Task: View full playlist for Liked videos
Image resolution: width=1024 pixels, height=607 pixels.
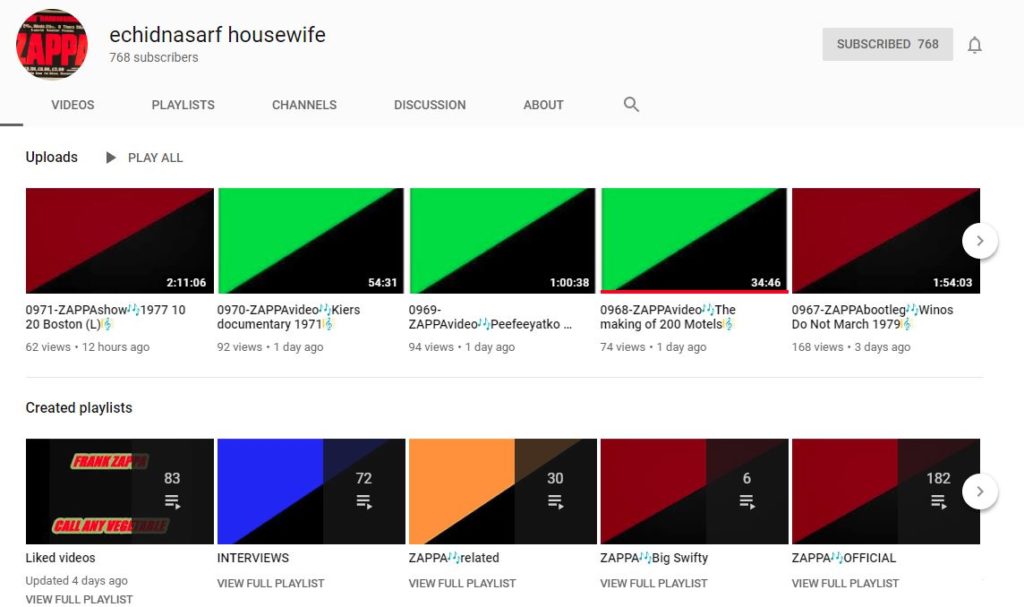Action: point(79,599)
